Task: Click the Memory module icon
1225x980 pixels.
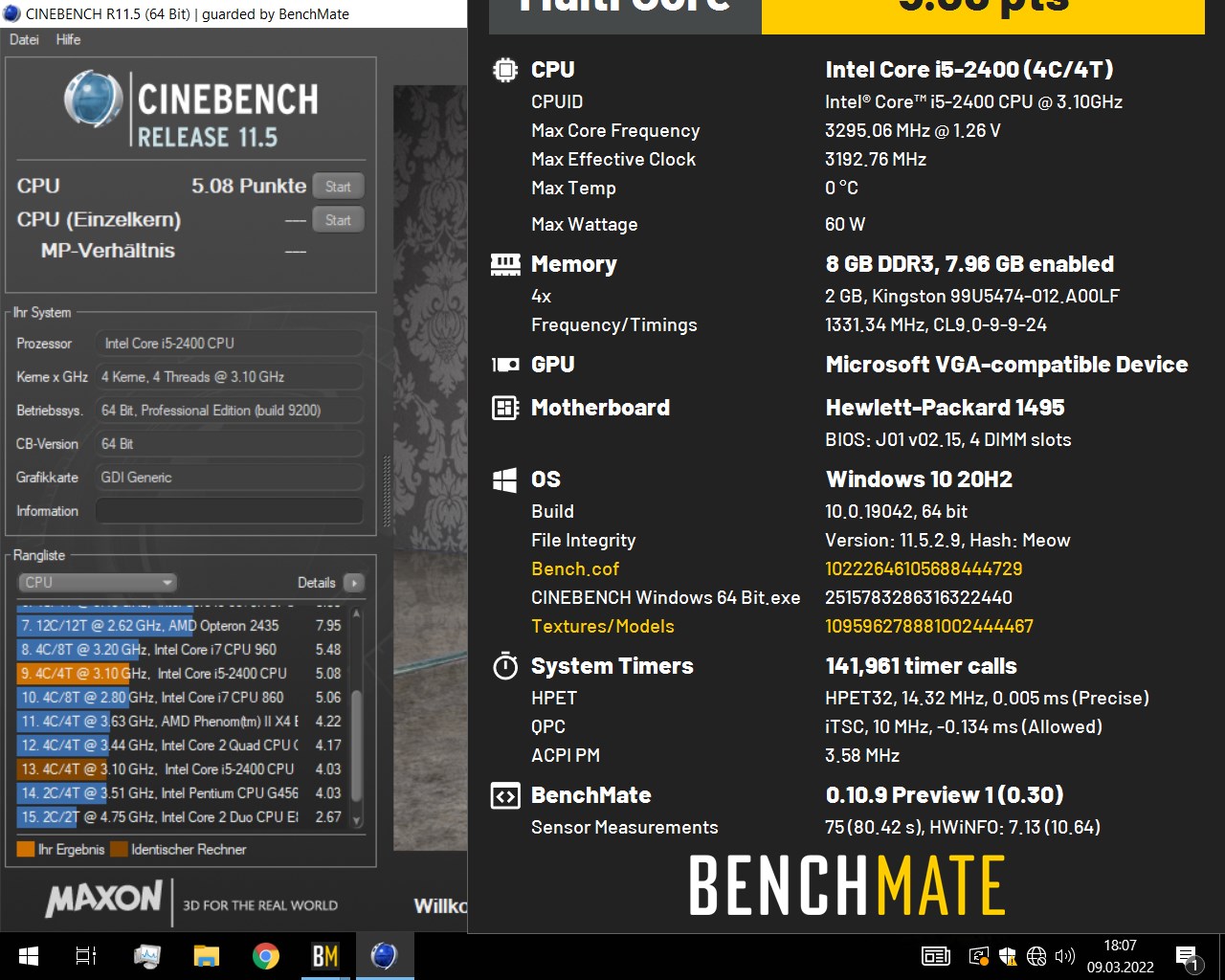Action: click(x=504, y=264)
